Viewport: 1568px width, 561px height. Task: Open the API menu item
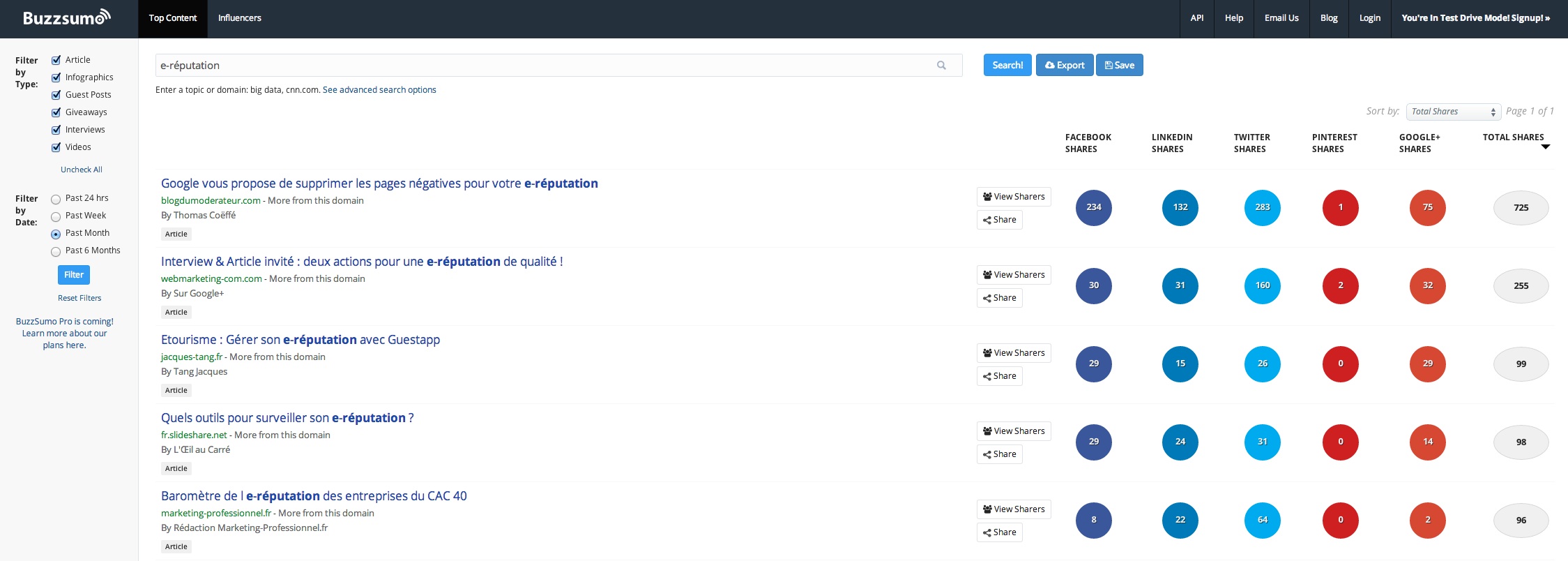[x=1197, y=18]
